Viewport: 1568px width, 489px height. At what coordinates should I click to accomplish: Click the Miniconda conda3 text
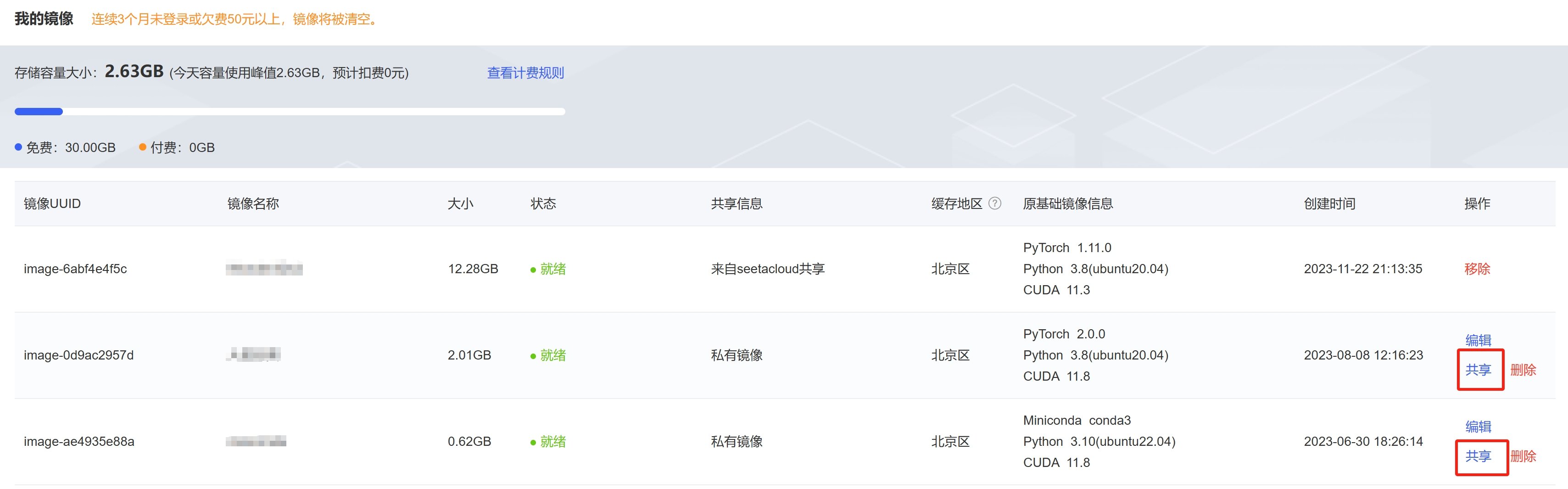pyautogui.click(x=1077, y=421)
